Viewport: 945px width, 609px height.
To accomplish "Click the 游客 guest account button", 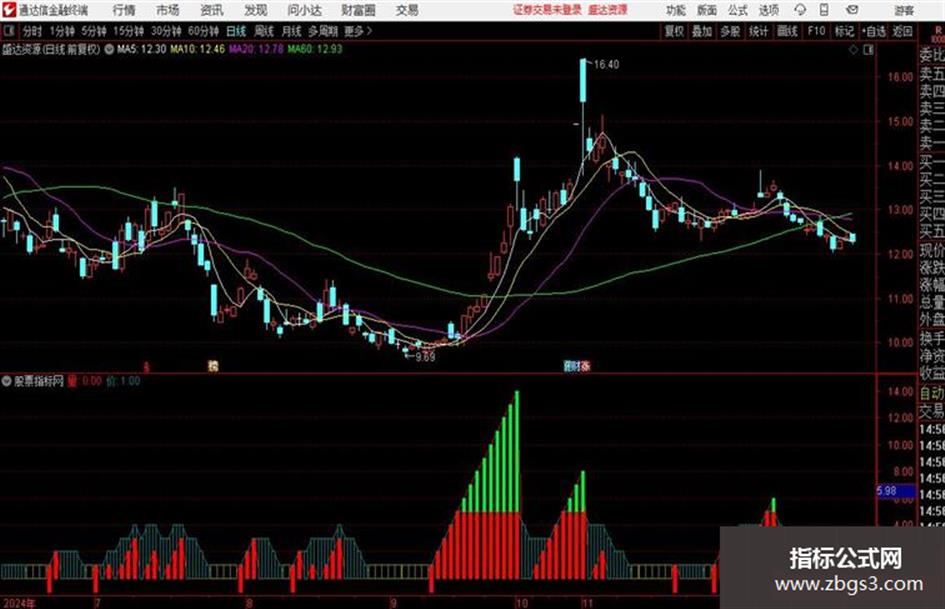I will coord(903,10).
